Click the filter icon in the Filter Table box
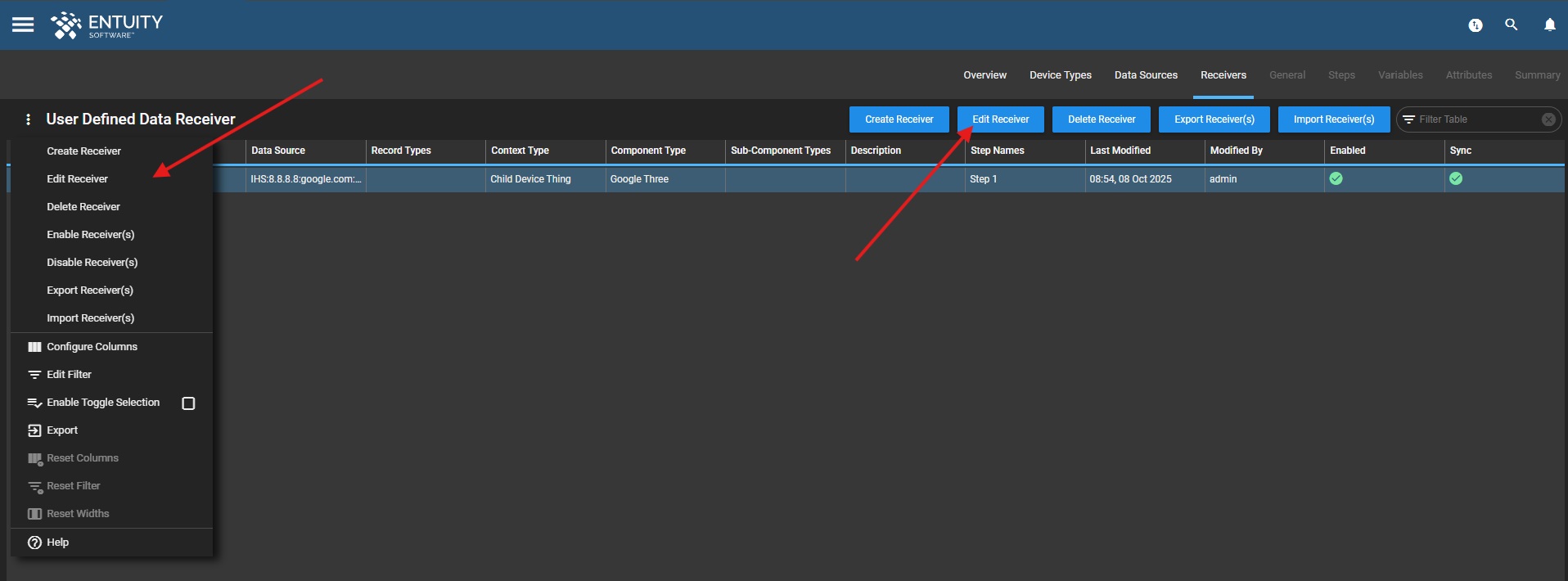The width and height of the screenshot is (1568, 581). pos(1409,119)
